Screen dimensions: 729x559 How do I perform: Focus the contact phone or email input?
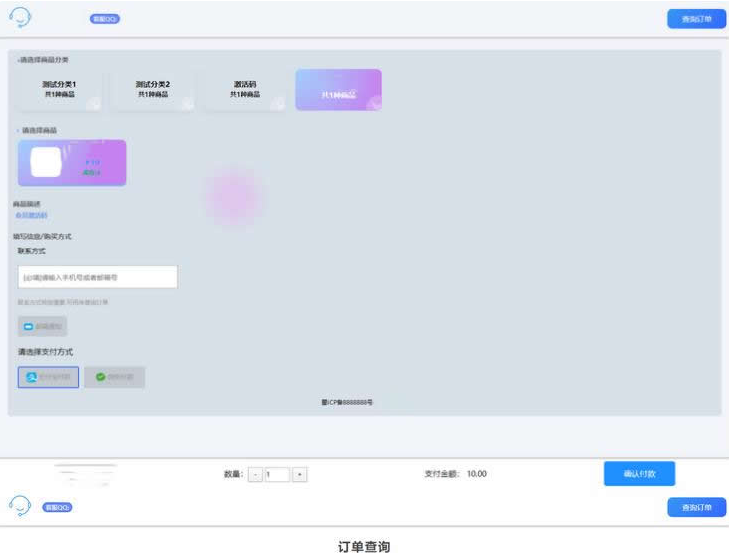(x=98, y=277)
